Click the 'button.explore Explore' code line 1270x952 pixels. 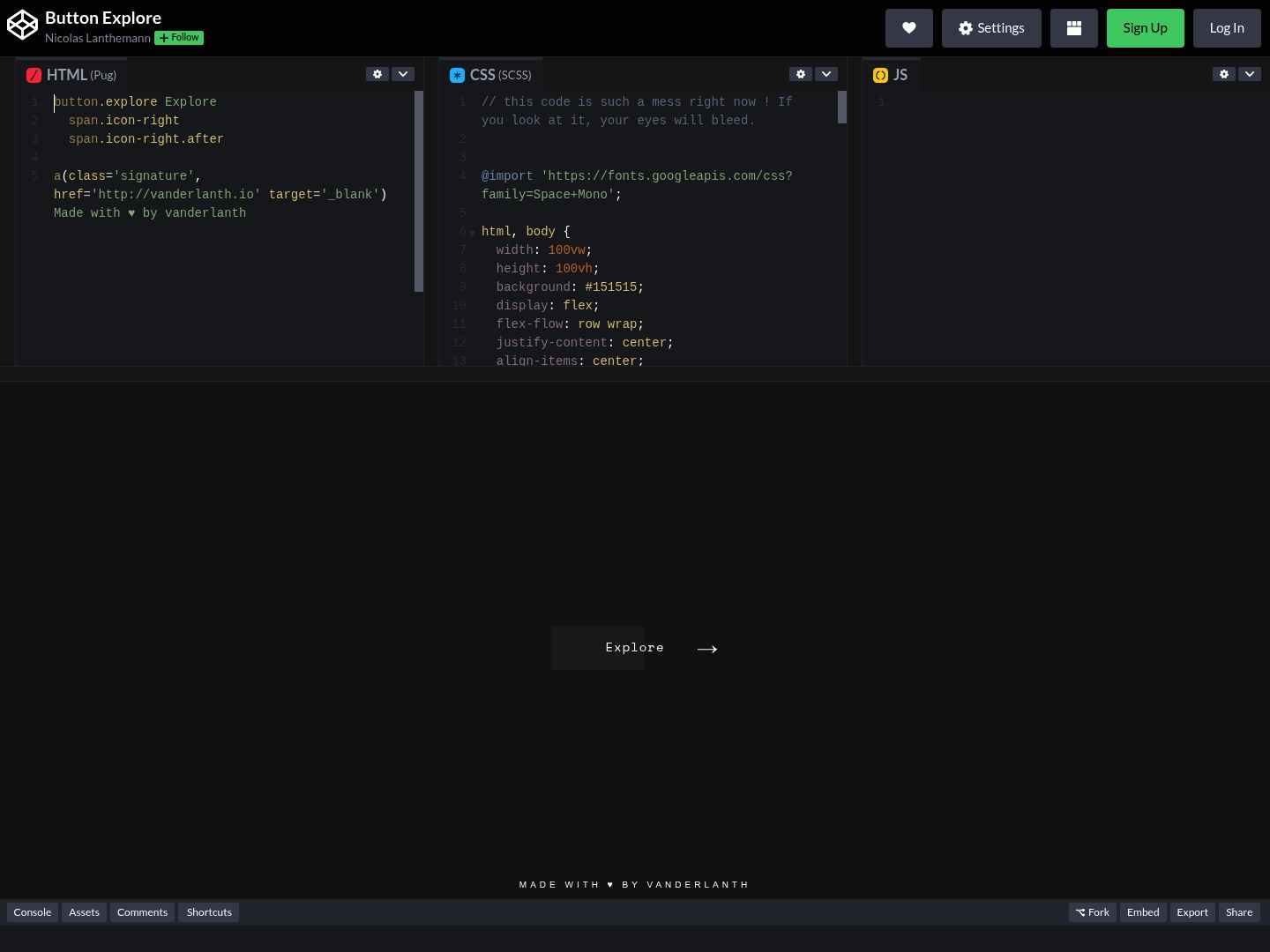(135, 102)
